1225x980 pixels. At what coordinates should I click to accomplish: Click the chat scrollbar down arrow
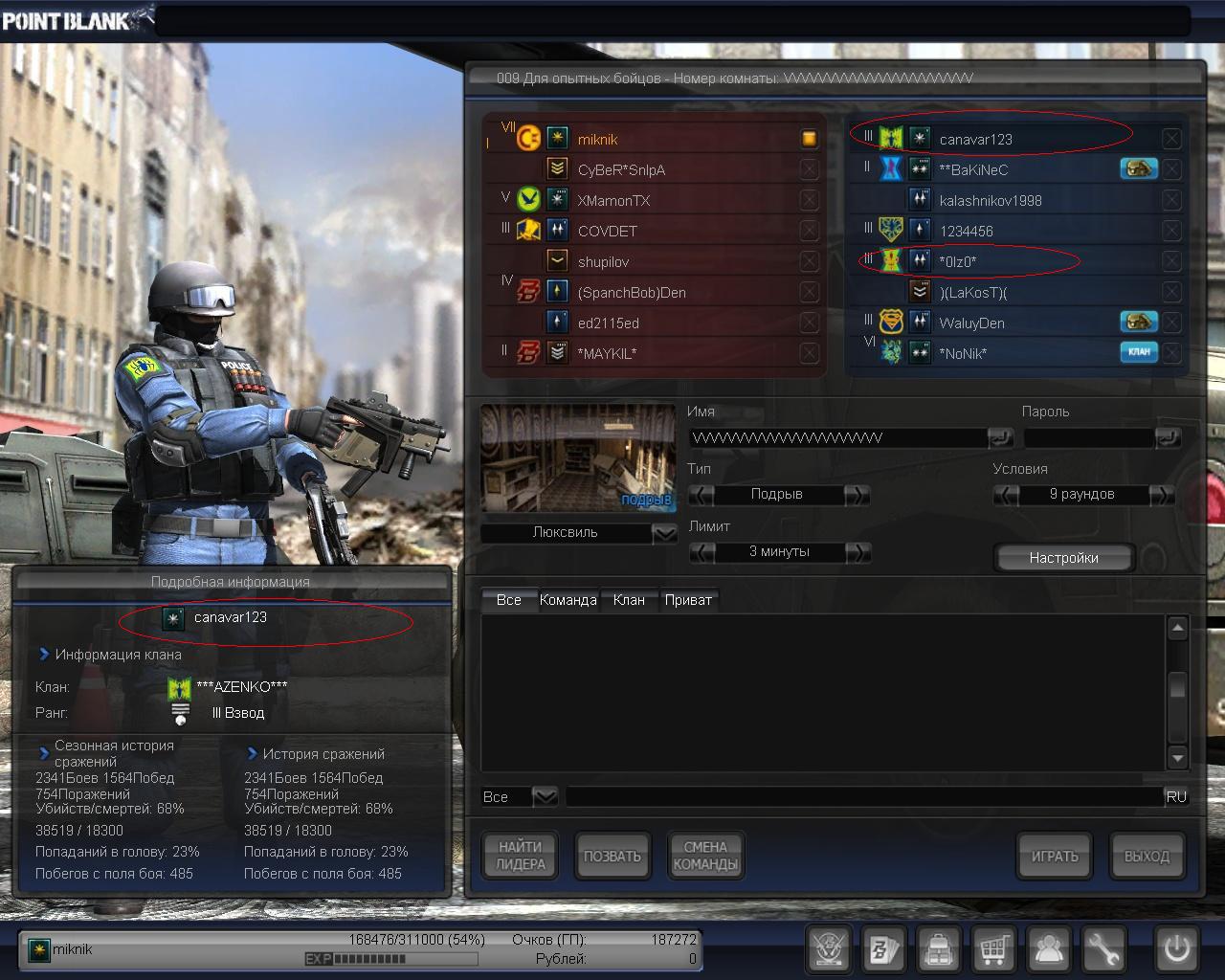(x=1177, y=757)
